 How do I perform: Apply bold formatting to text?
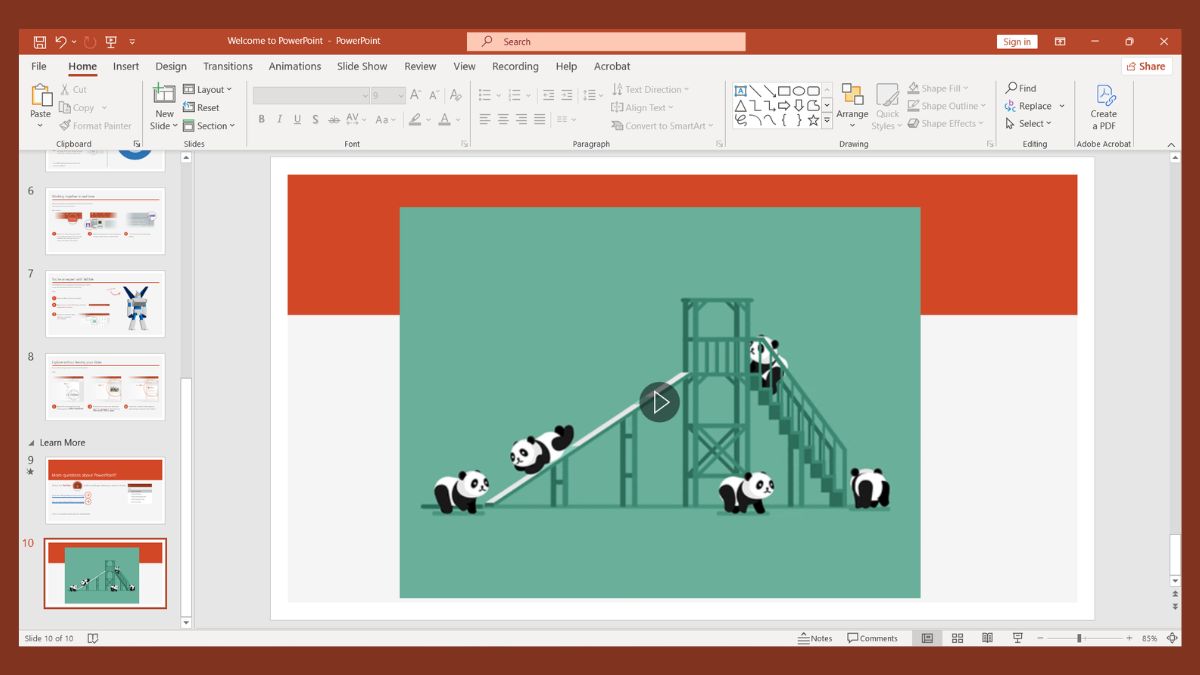(x=261, y=118)
